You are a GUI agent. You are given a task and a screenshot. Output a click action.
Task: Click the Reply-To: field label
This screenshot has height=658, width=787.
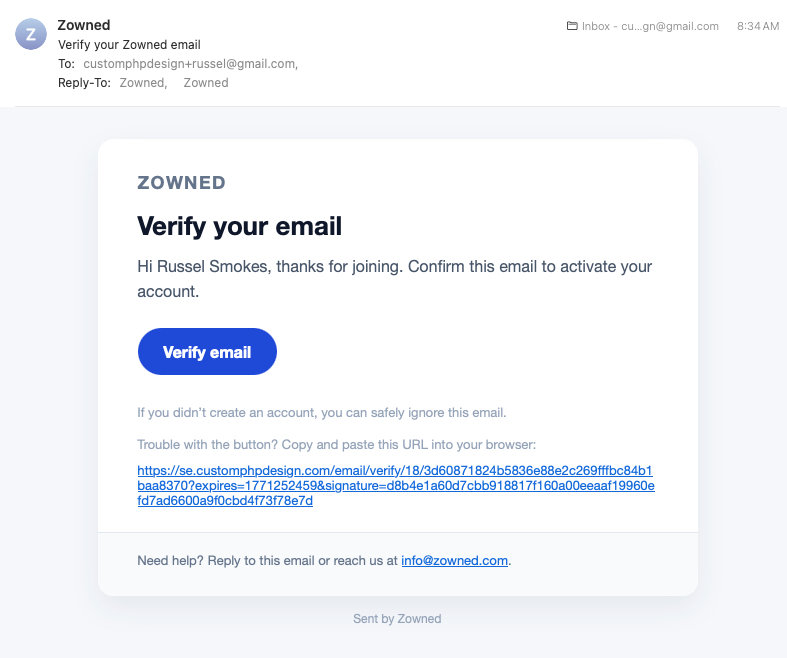(x=84, y=83)
